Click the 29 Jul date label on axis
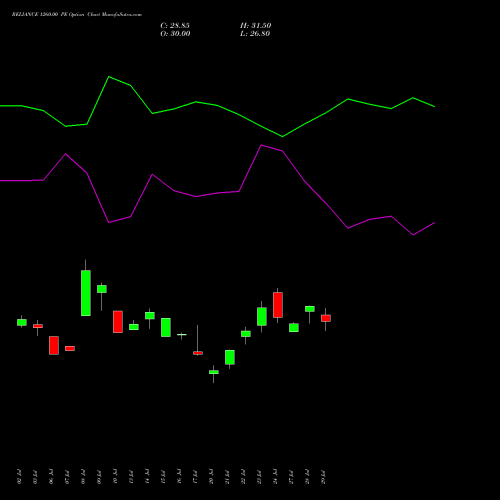This screenshot has height=500, width=500. tap(323, 477)
